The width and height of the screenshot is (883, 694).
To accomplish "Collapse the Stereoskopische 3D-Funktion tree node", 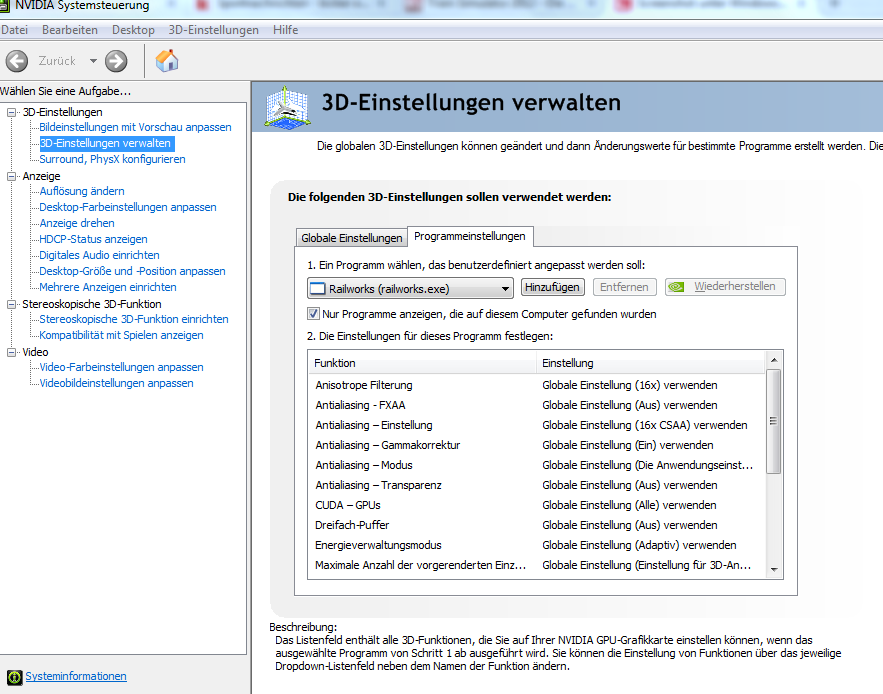I will (x=12, y=304).
